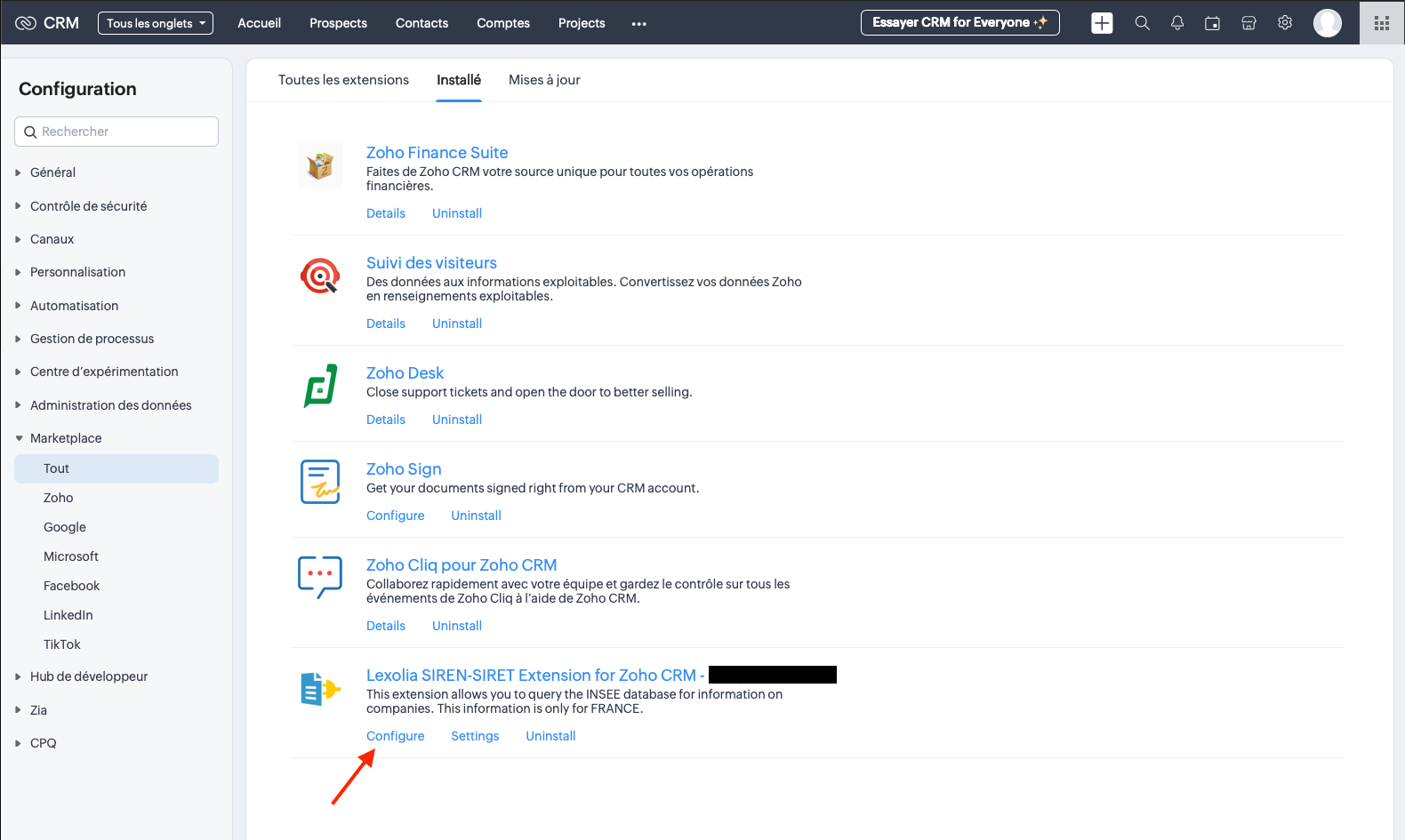Image resolution: width=1405 pixels, height=840 pixels.
Task: Click the Zoho Sign document icon
Action: coord(320,482)
